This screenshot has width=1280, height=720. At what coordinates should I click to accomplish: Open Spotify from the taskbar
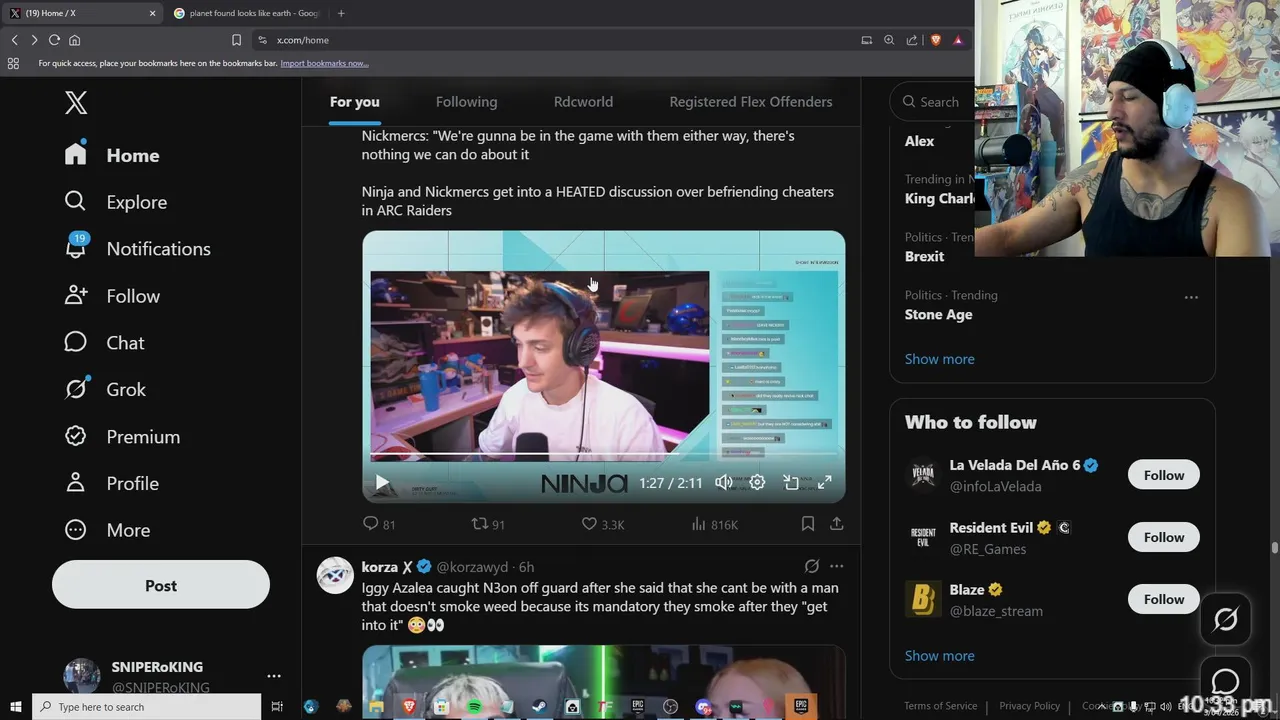(474, 707)
